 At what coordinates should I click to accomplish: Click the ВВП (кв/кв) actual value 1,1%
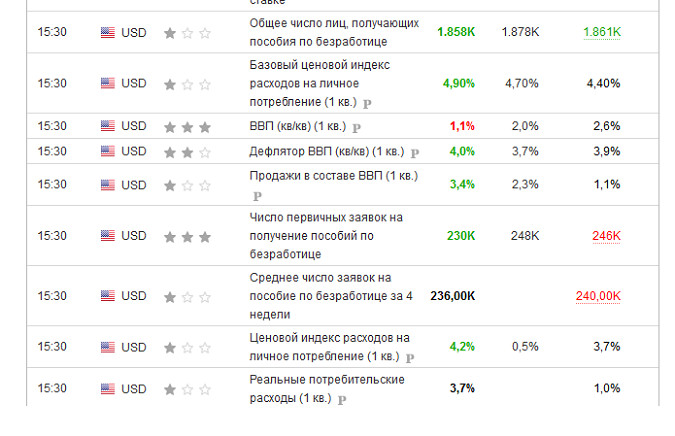pos(462,126)
